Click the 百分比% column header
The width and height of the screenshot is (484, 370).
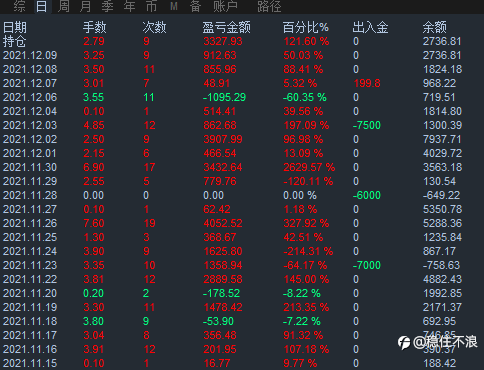(x=306, y=27)
